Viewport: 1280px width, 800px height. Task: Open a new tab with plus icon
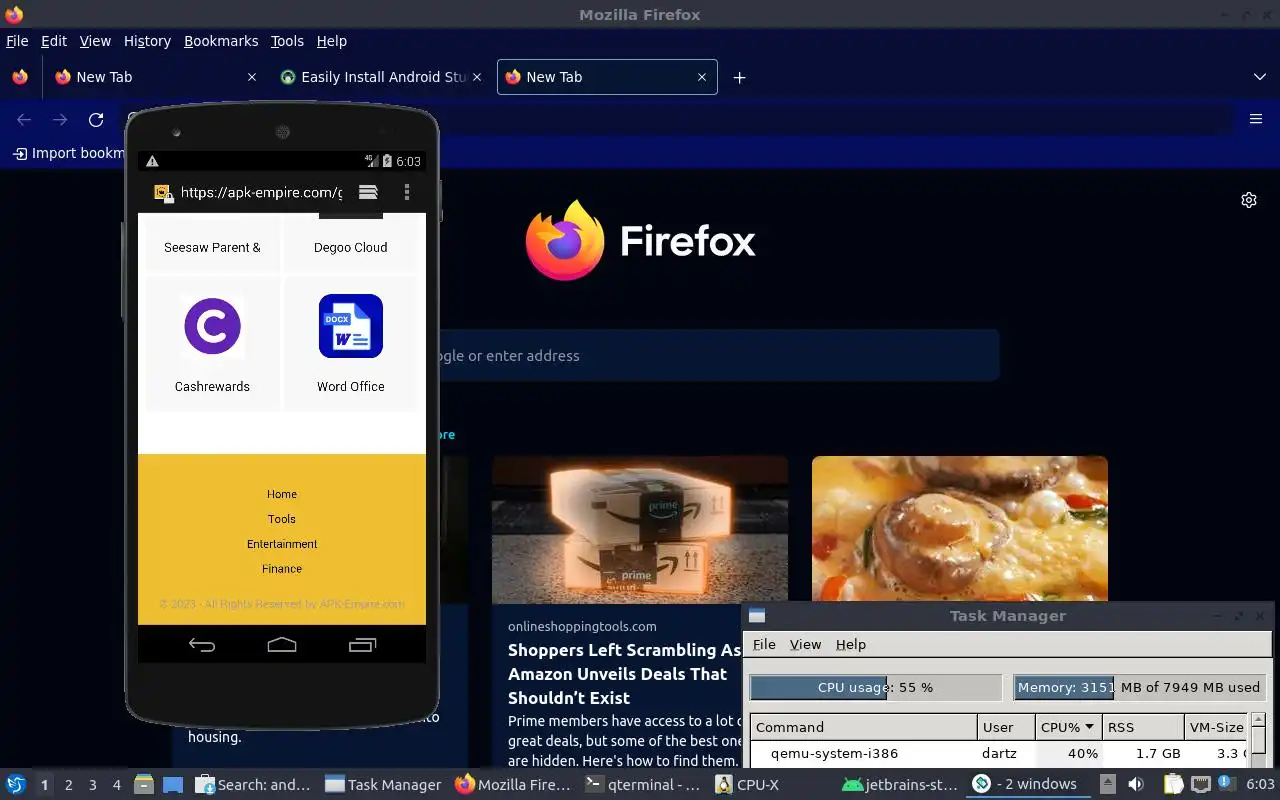(x=739, y=77)
